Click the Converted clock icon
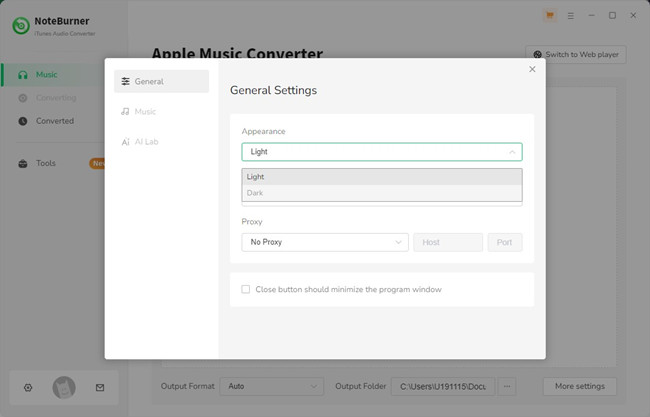 (23, 121)
